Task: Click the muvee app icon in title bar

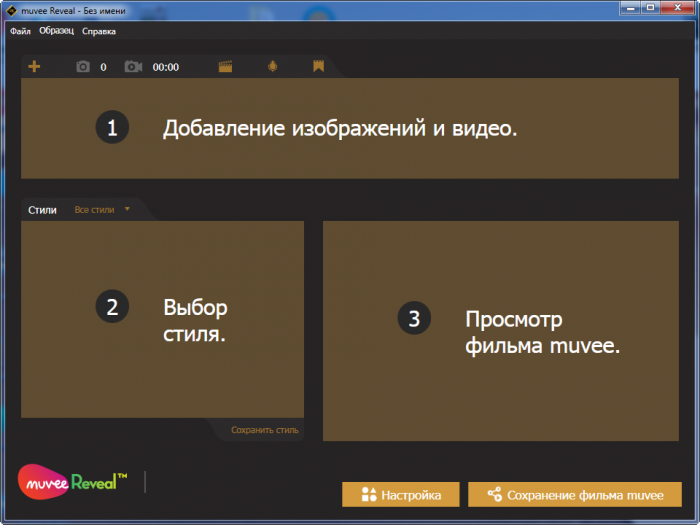Action: coord(11,10)
